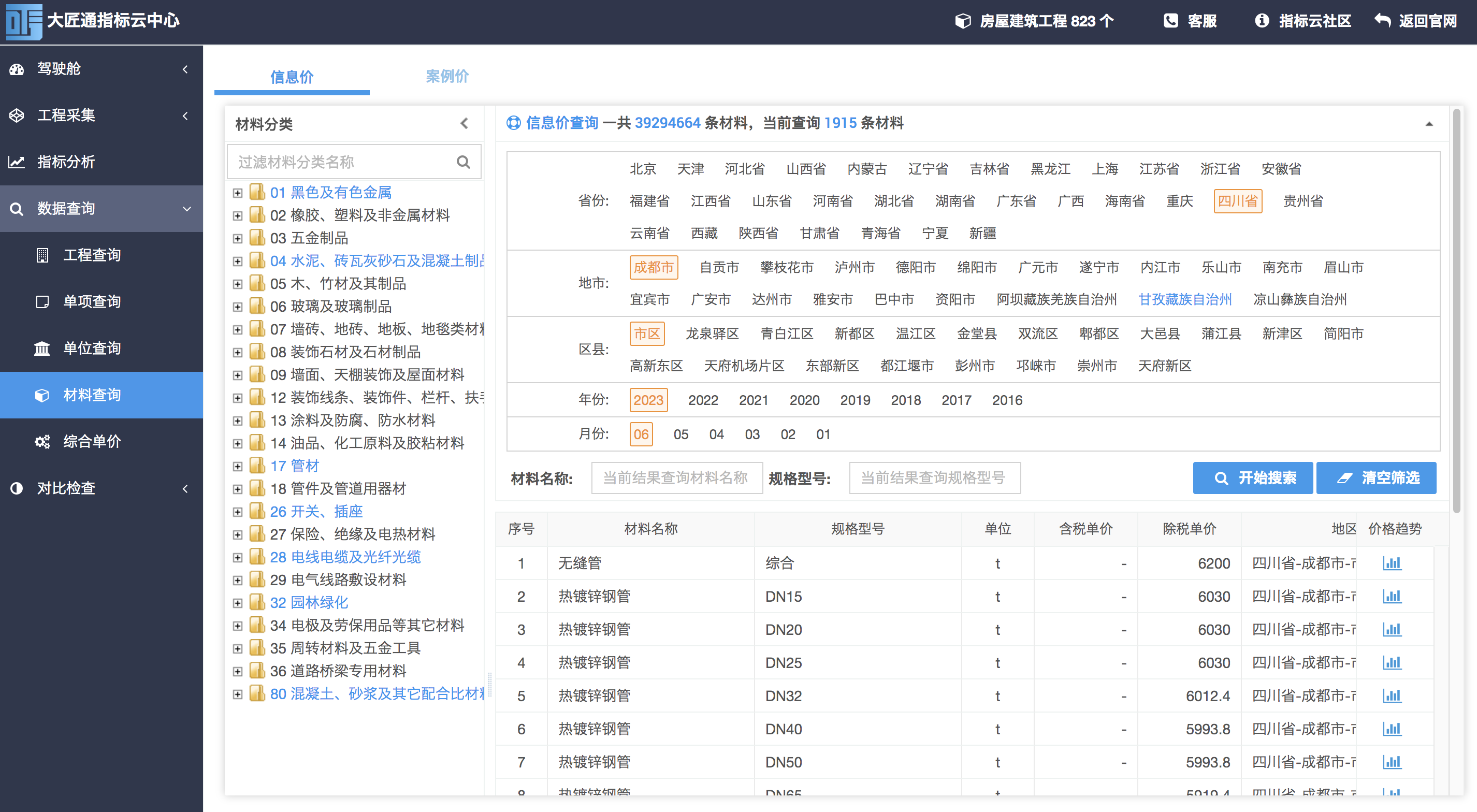Click the 工程查询 building icon
Viewport: 1477px width, 812px height.
tap(42, 255)
